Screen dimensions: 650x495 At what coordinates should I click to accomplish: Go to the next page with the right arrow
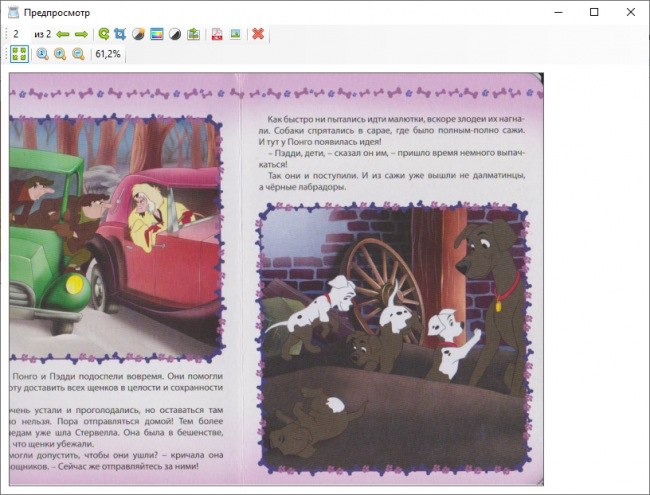pos(81,34)
